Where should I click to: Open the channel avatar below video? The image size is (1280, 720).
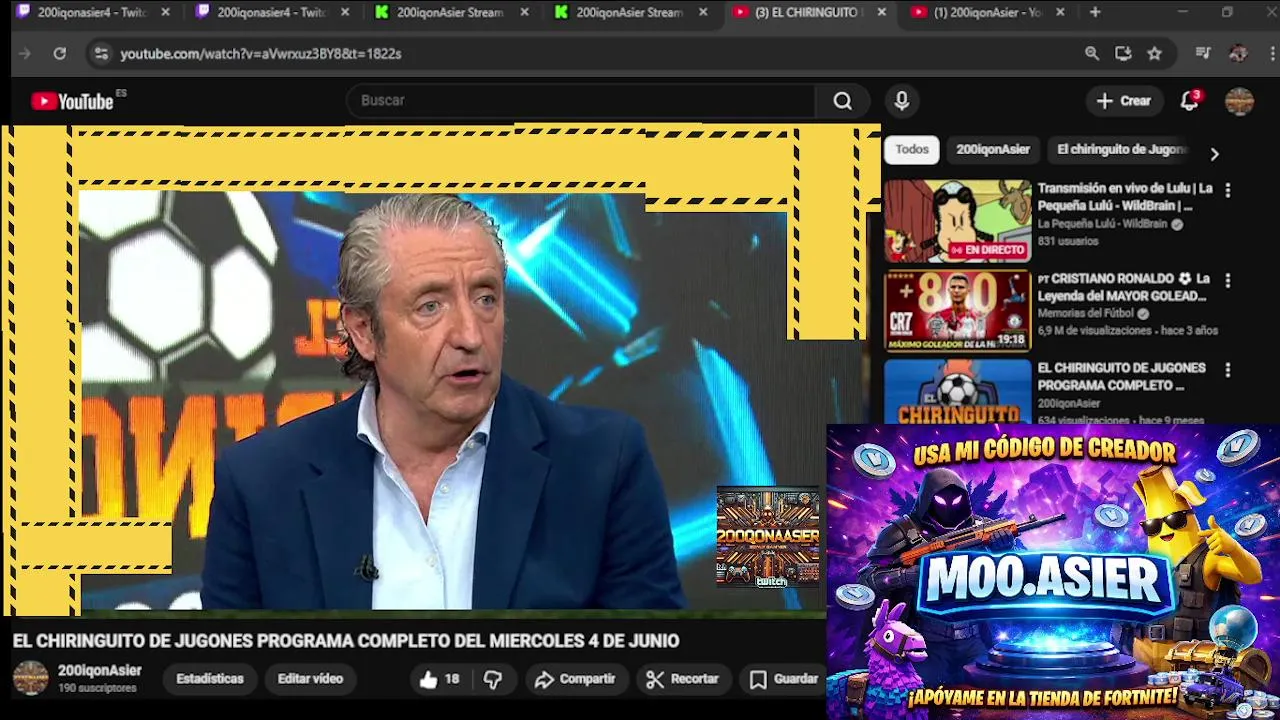[30, 678]
